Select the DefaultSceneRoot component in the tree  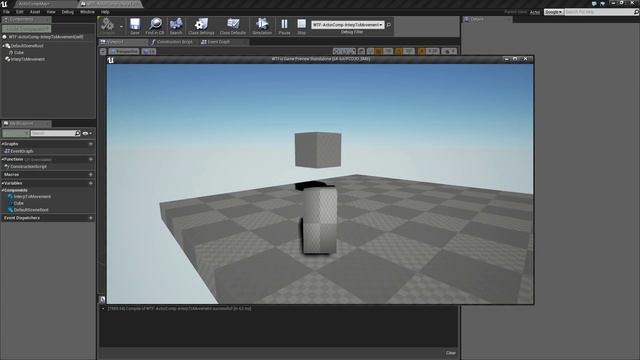(x=27, y=46)
